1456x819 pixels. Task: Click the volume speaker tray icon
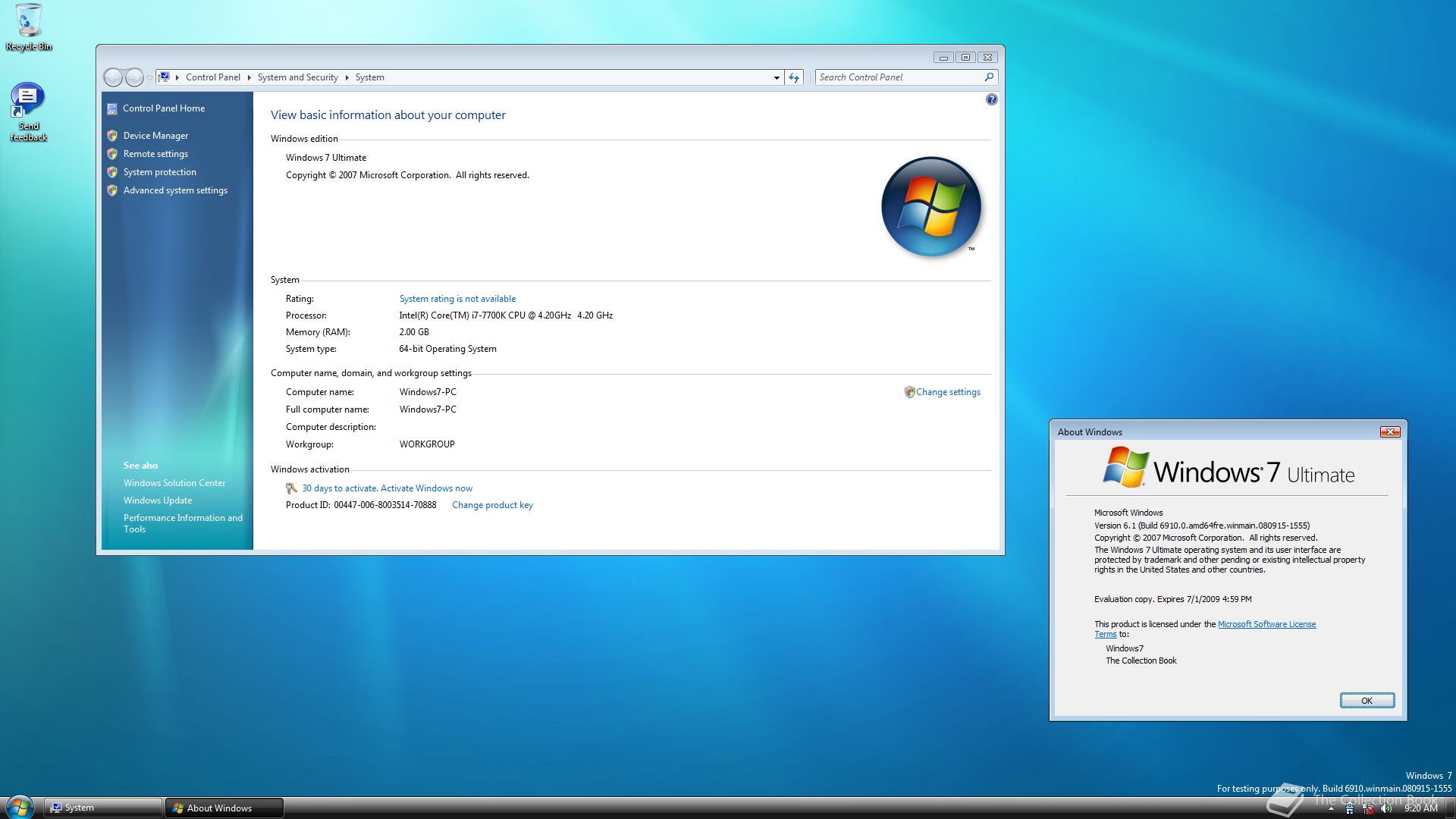point(1385,808)
